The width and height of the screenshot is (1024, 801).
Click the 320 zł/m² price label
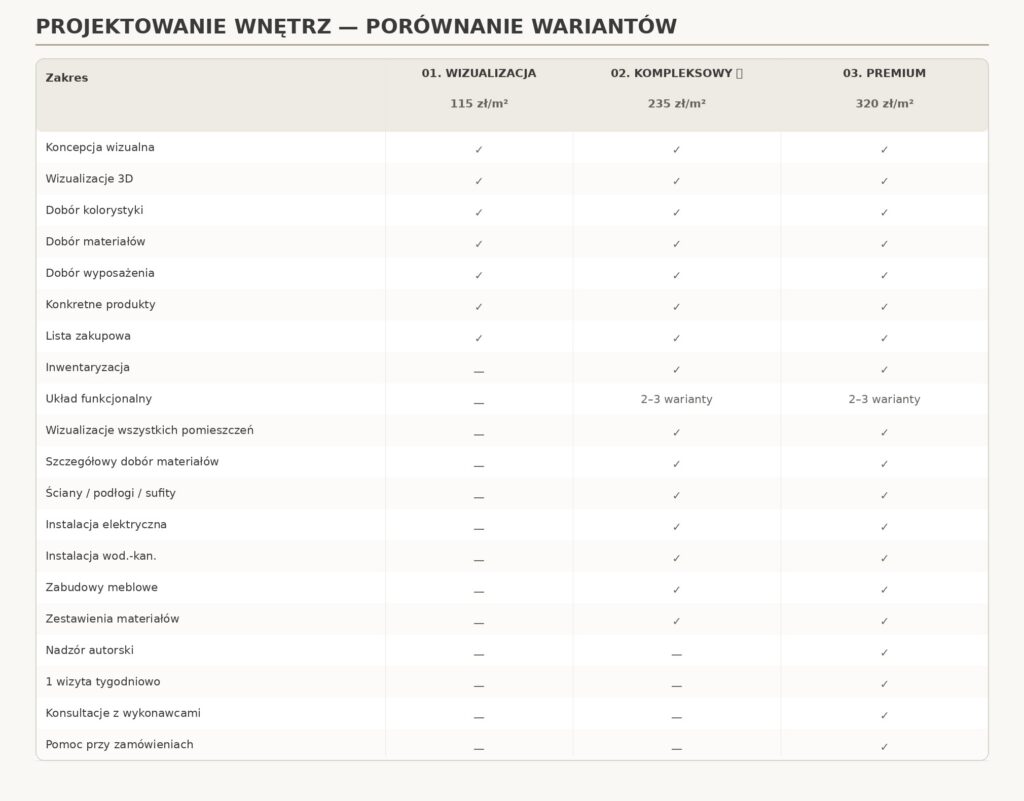click(x=884, y=103)
